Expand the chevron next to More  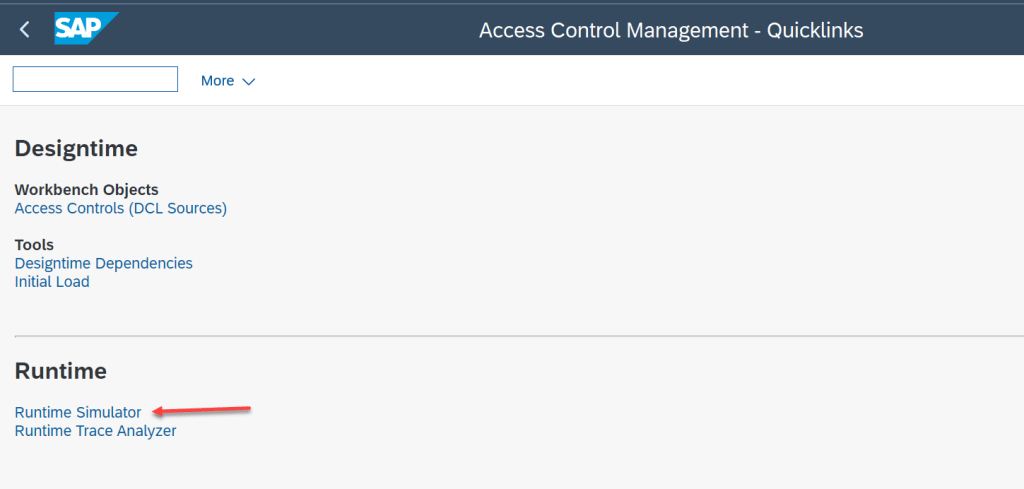click(249, 81)
